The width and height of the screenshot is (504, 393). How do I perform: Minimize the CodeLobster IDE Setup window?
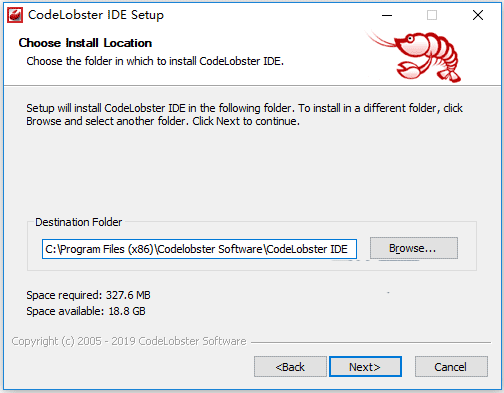[387, 15]
